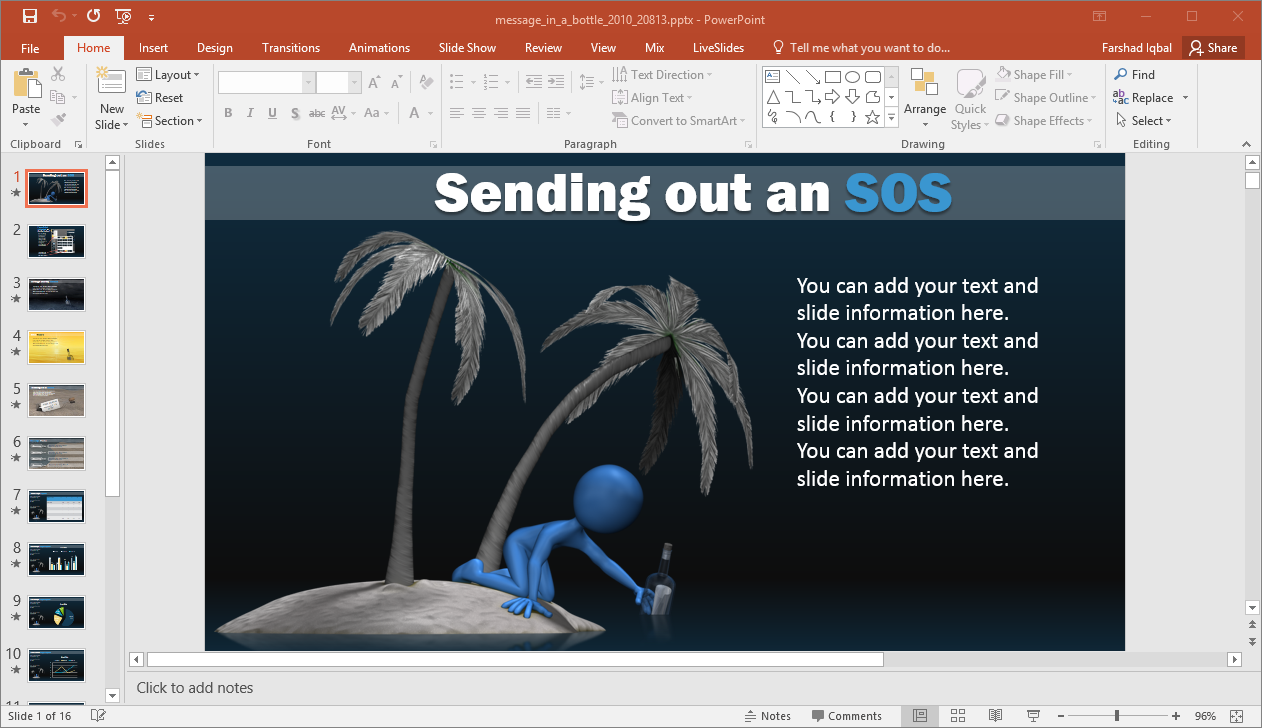This screenshot has height=728, width=1262.
Task: Expand the Layout dropdown
Action: pos(168,75)
